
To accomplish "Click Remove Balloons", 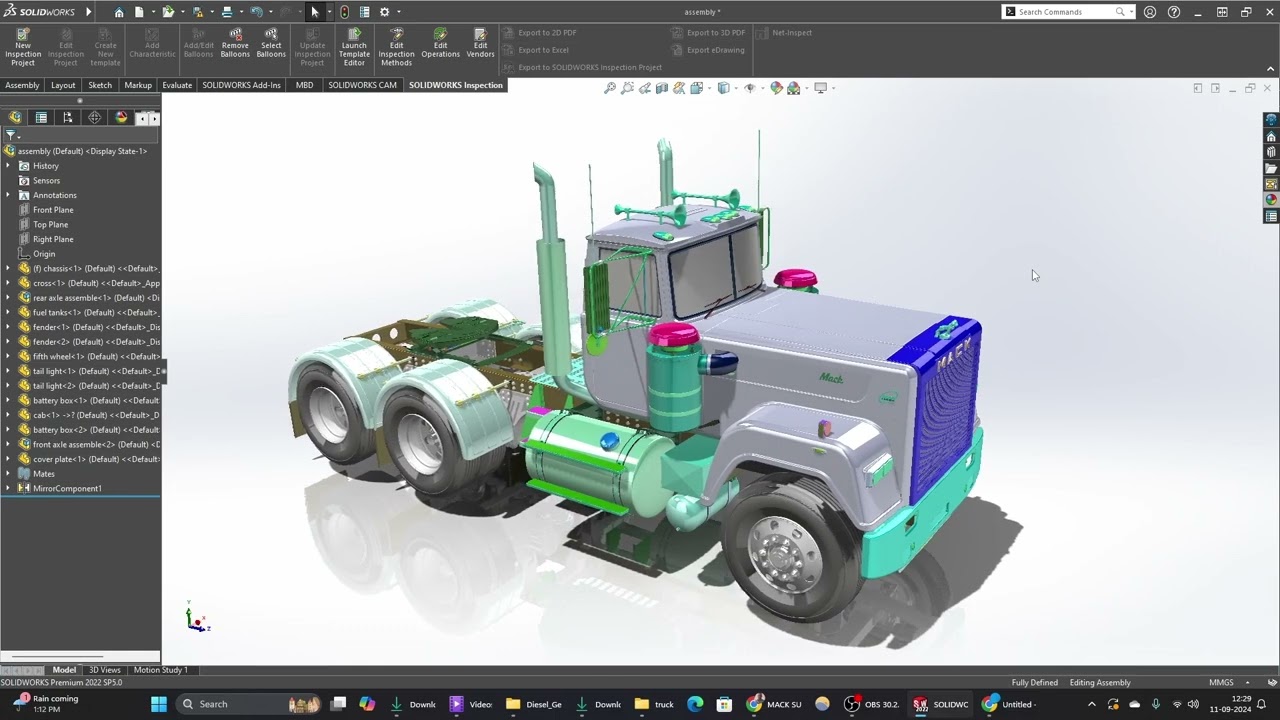I will coord(235,43).
